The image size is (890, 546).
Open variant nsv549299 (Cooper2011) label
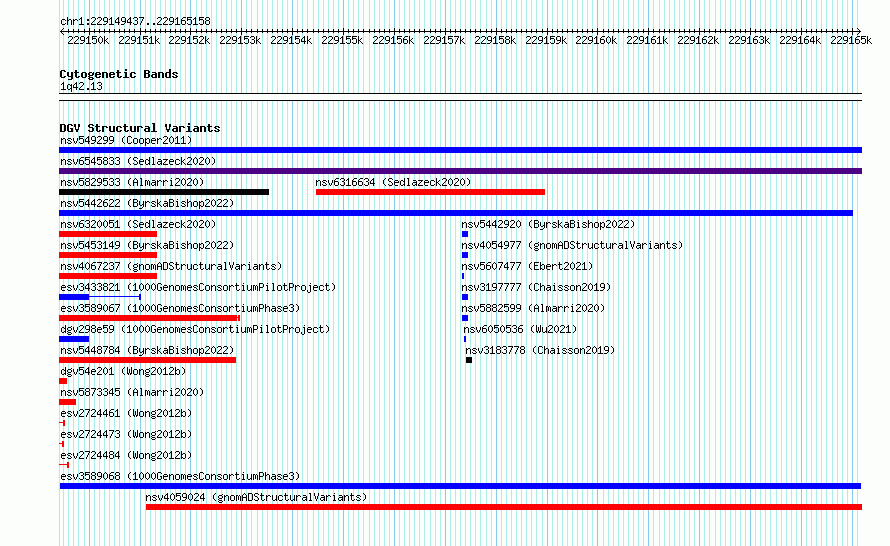pos(126,140)
